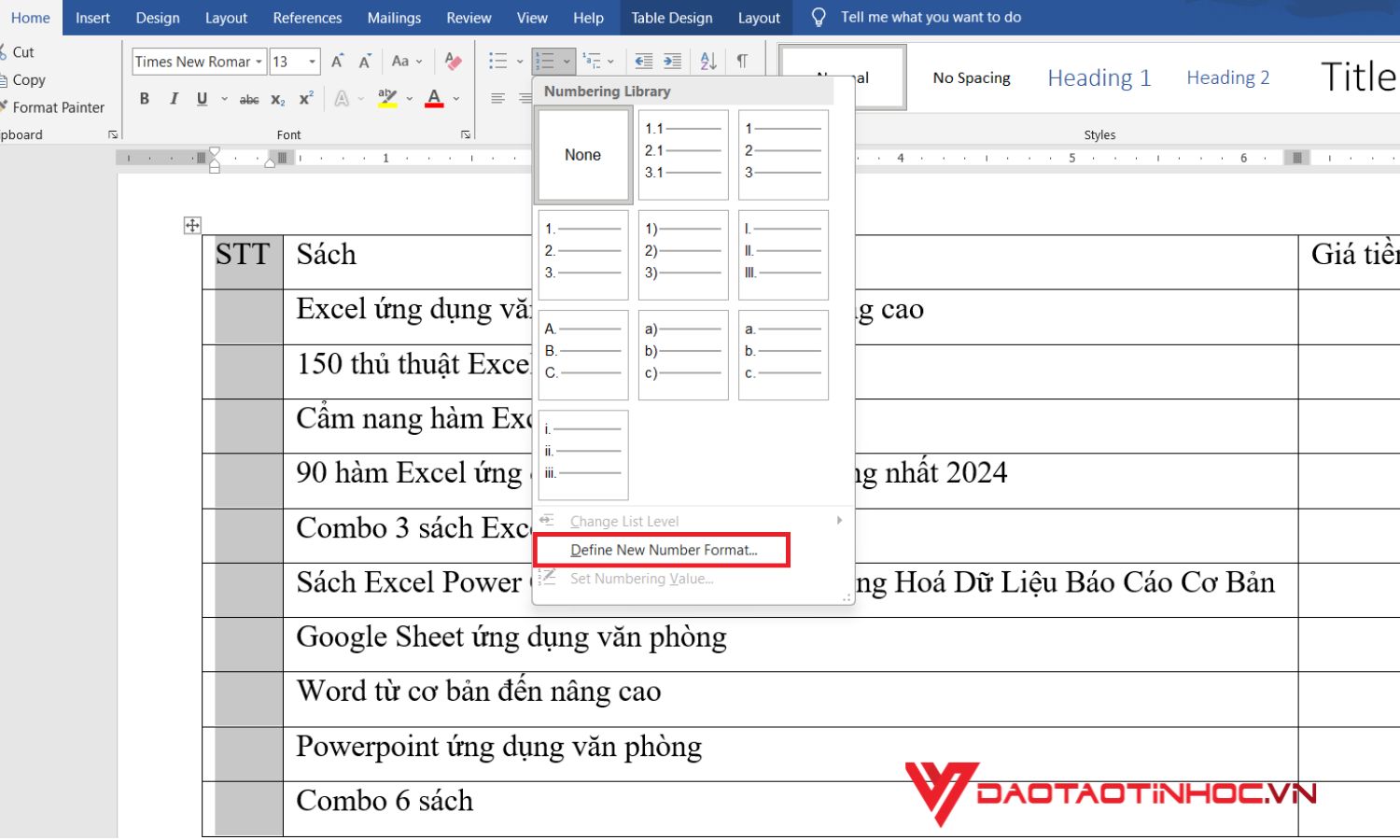1400x840 pixels.
Task: Open the font name dropdown
Action: tap(259, 62)
